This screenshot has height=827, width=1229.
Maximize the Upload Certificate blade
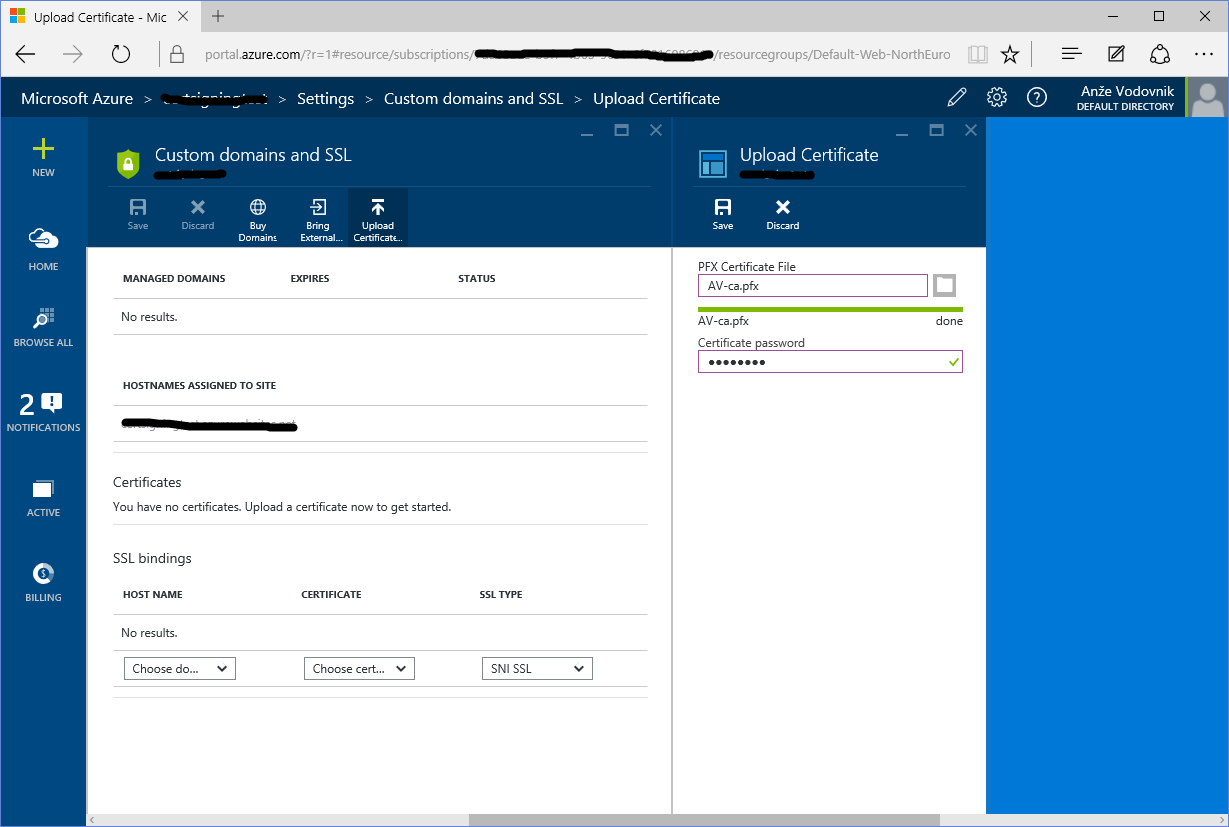pyautogui.click(x=936, y=130)
